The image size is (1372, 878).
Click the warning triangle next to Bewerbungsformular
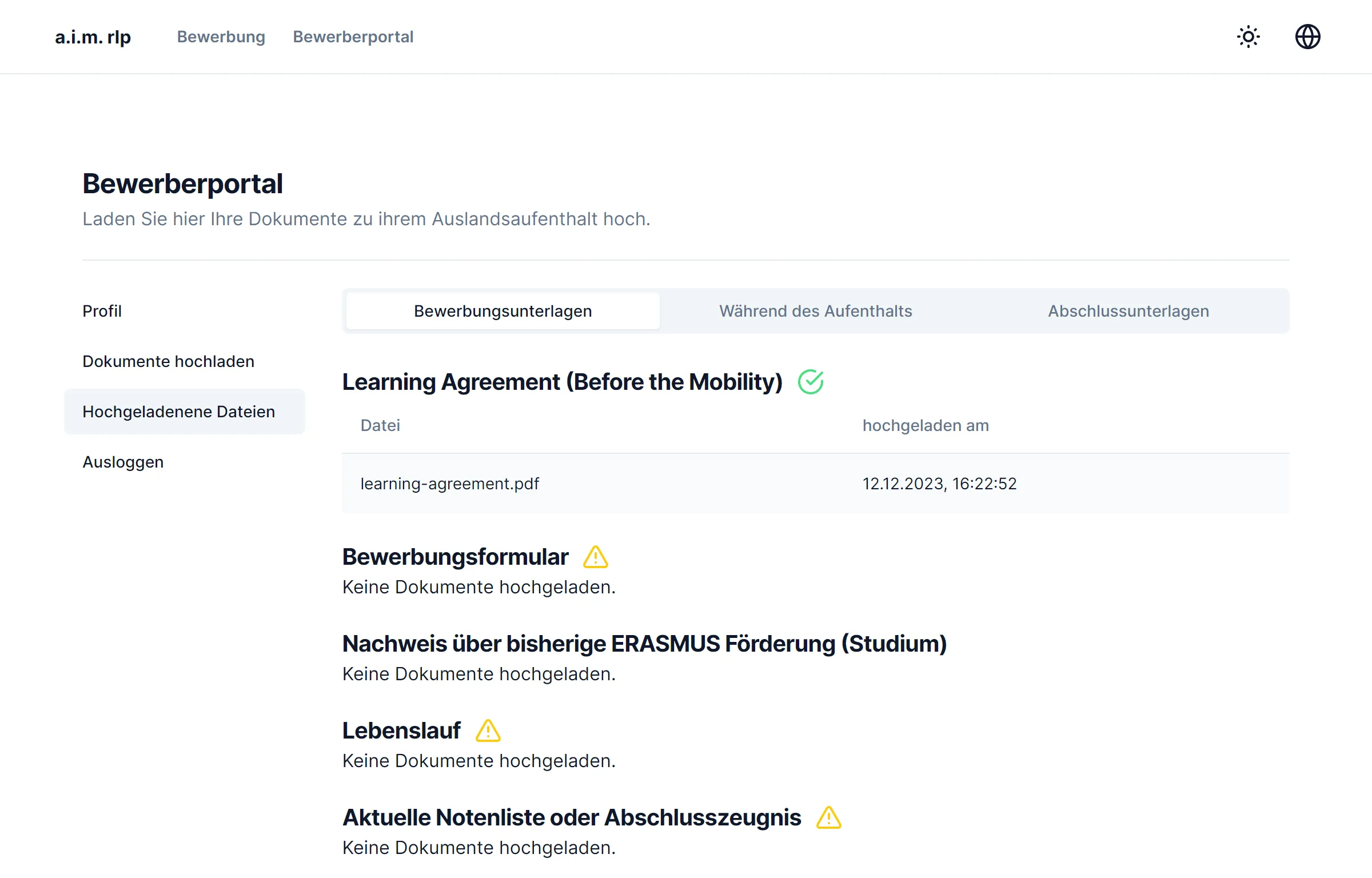click(x=595, y=556)
